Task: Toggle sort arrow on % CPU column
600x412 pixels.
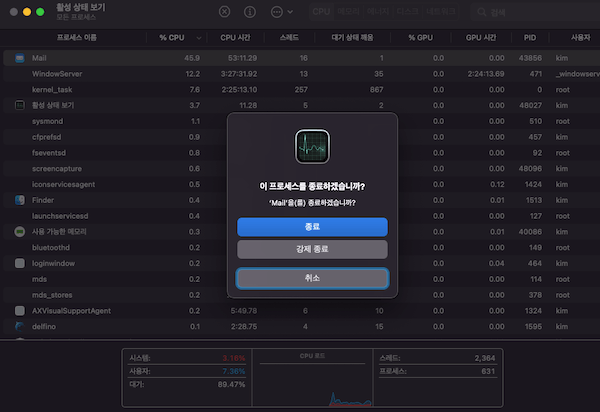Action: click(199, 38)
